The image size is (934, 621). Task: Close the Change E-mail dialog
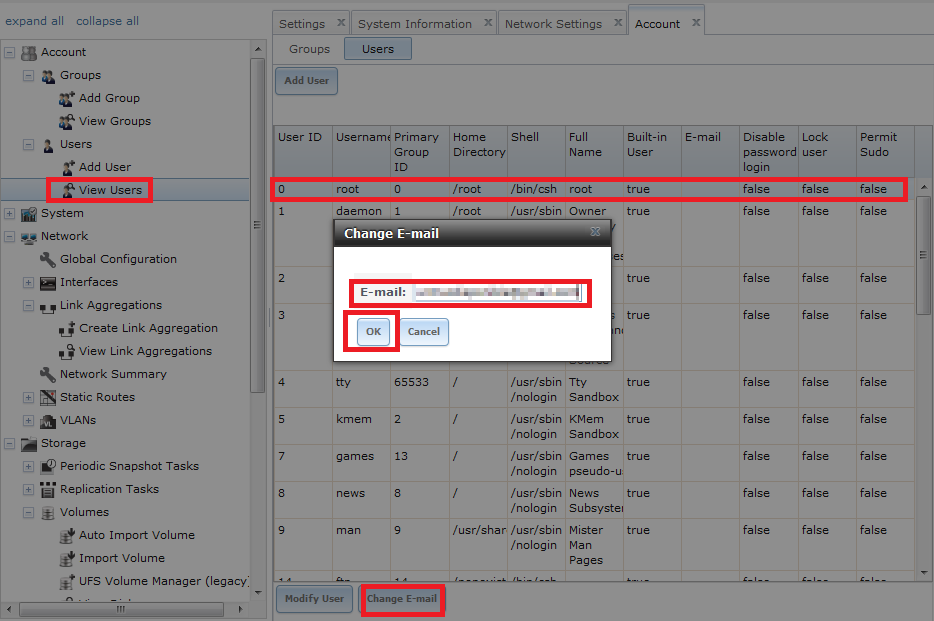(x=595, y=232)
